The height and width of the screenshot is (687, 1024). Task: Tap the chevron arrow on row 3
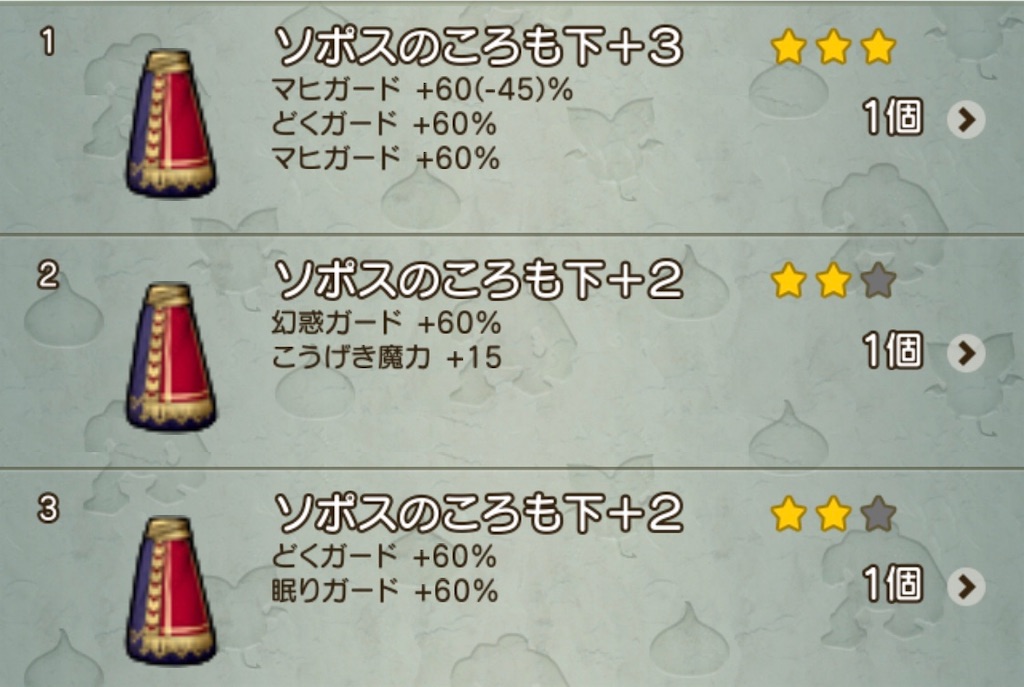tap(966, 586)
